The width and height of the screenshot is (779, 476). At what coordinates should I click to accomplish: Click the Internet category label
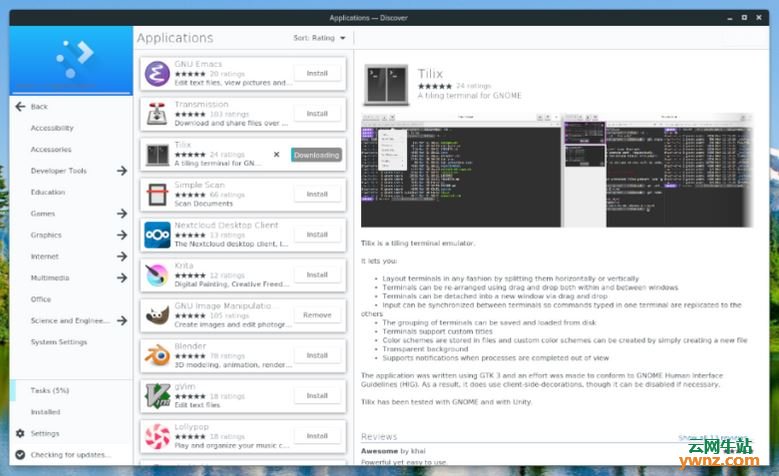tap(44, 256)
